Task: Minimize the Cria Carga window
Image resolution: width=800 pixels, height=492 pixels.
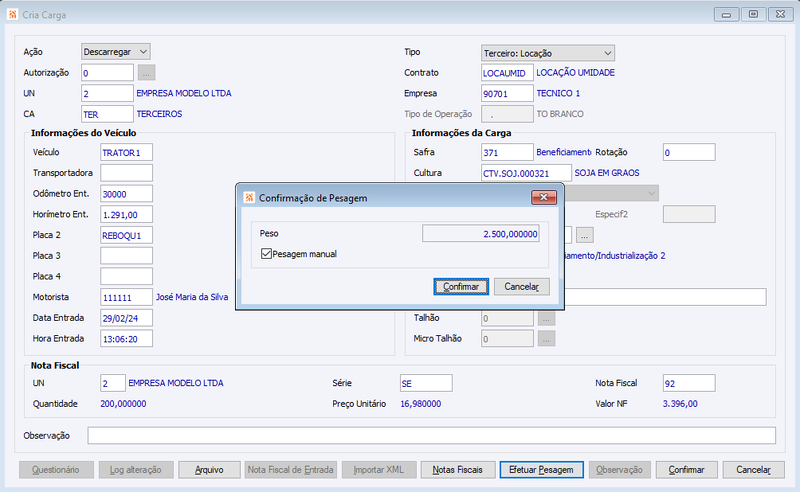Action: point(727,14)
